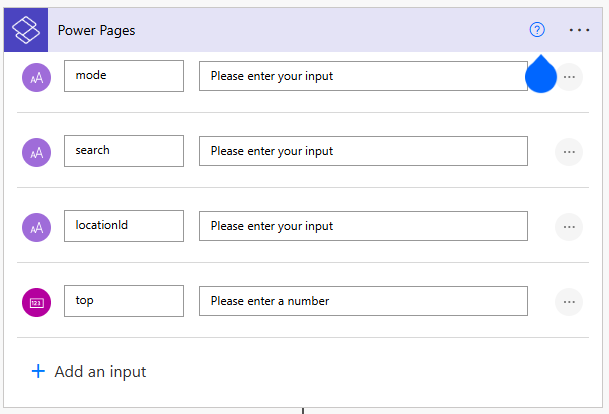The width and height of the screenshot is (609, 414).
Task: Focus the top number input box
Action: coord(364,301)
